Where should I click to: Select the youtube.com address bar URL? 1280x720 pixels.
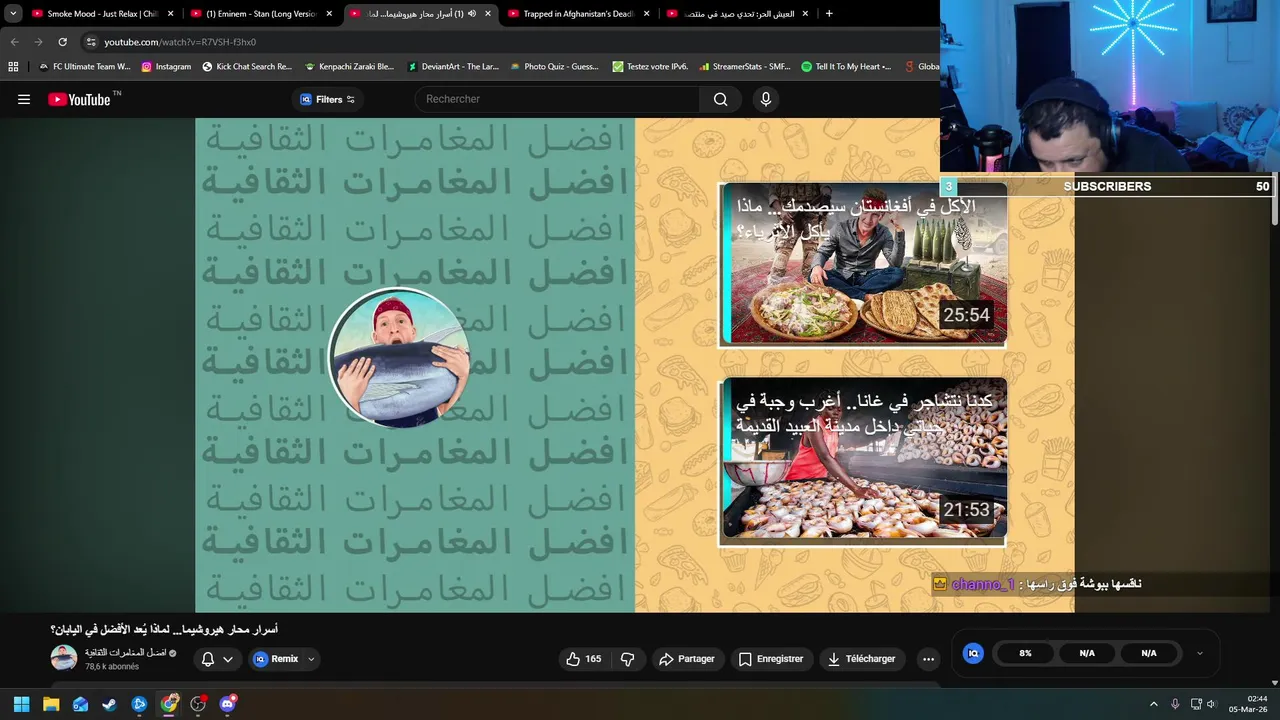click(181, 42)
